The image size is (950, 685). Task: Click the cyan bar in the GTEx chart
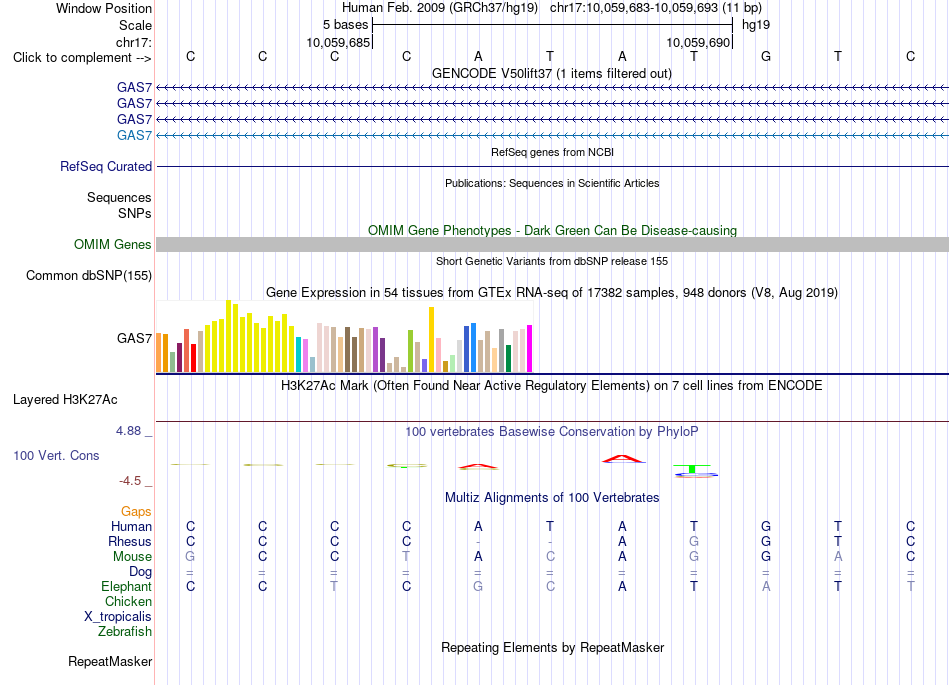[298, 354]
